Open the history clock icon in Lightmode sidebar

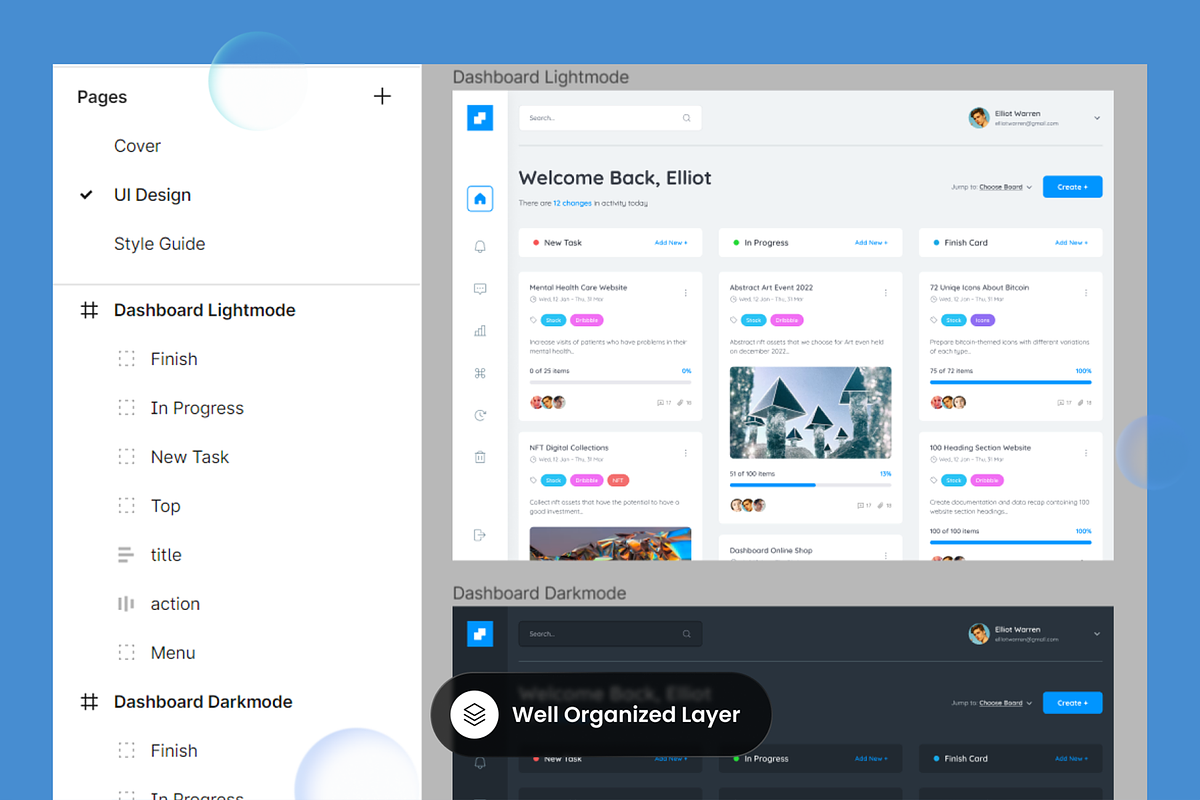(x=480, y=415)
